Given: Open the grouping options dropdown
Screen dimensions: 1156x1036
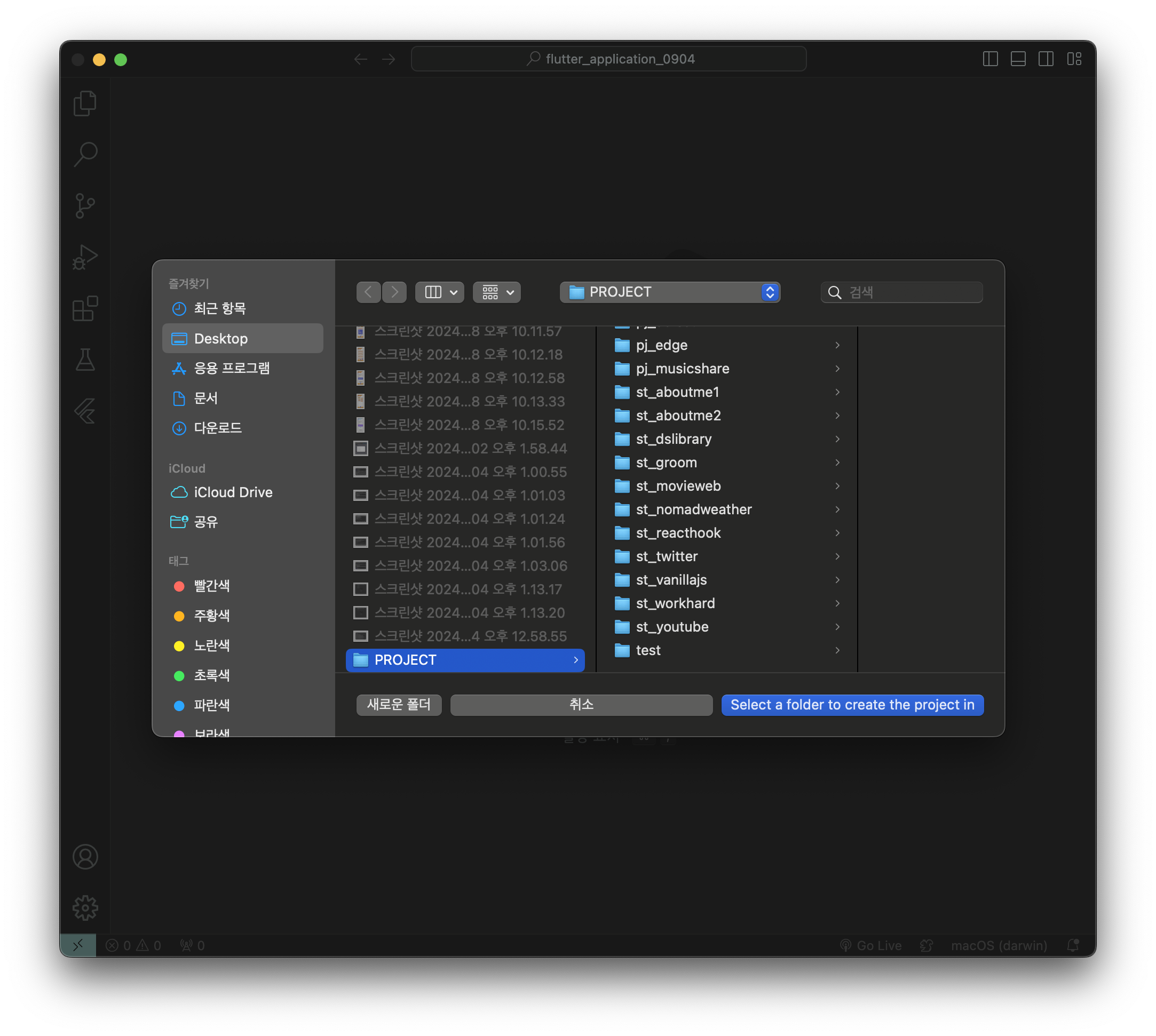Looking at the screenshot, I should pos(496,292).
